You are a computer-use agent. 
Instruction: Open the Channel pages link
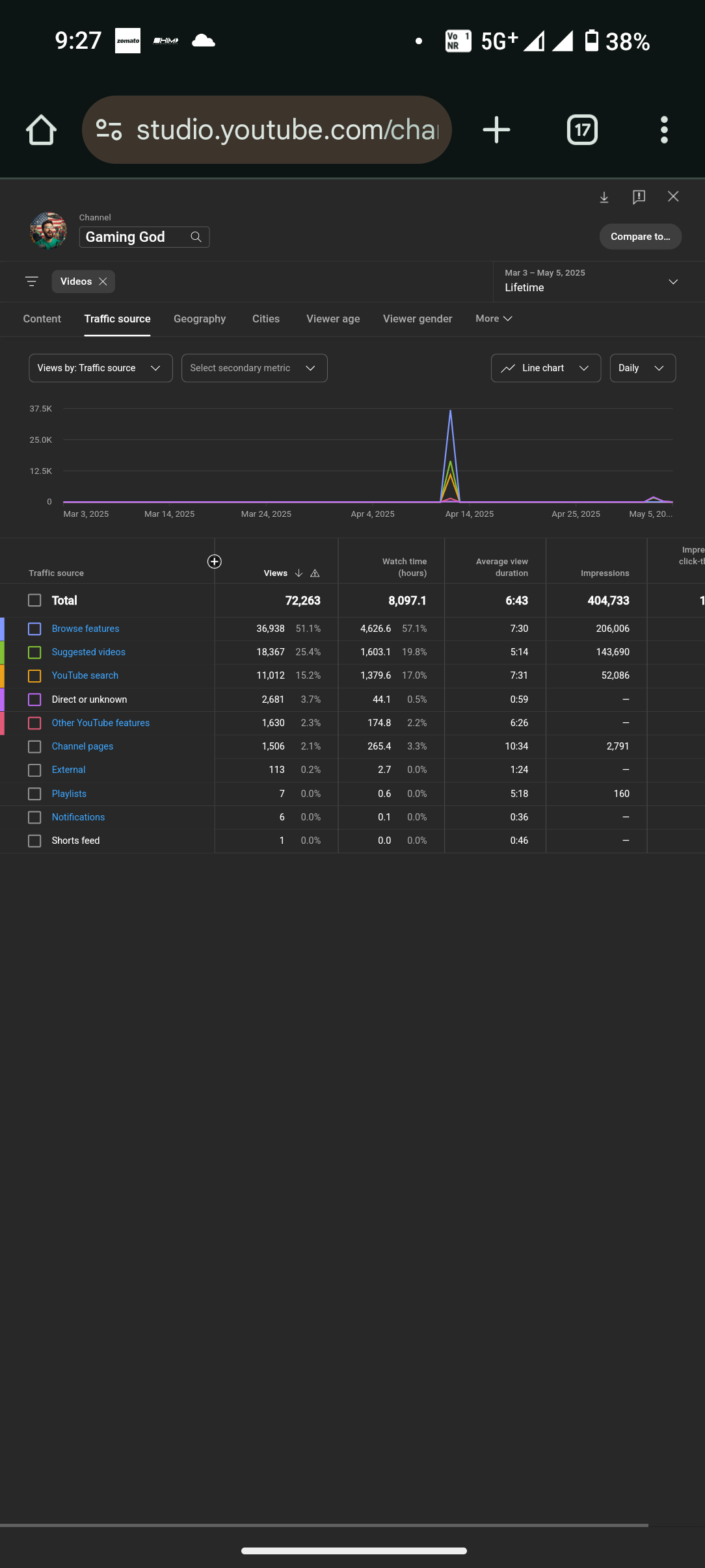83,746
